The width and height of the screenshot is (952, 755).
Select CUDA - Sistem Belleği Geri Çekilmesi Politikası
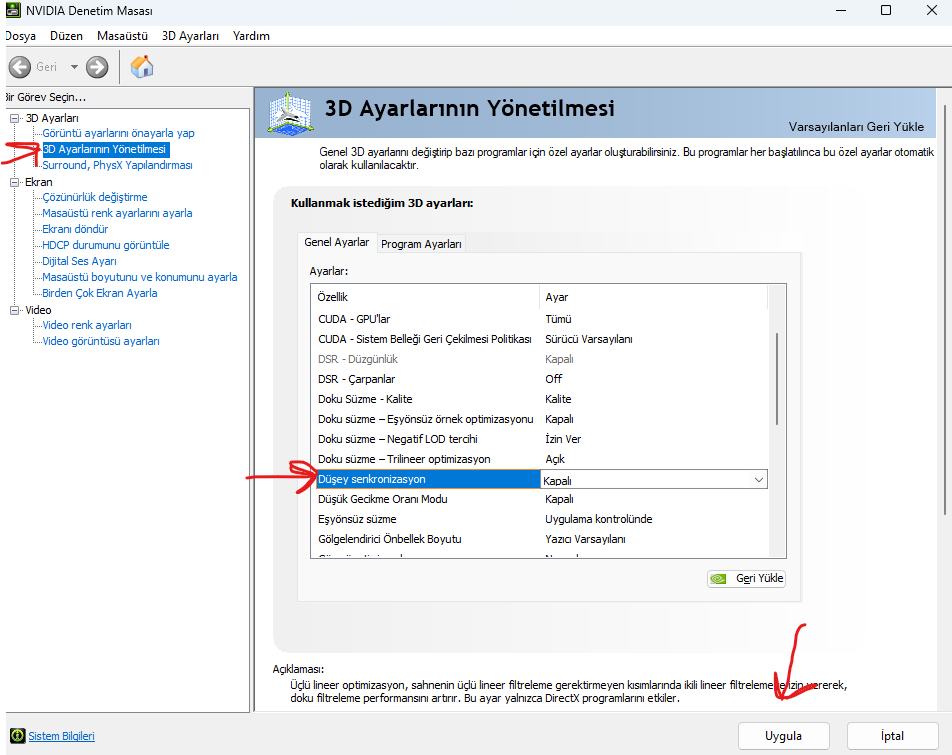pyautogui.click(x=540, y=339)
